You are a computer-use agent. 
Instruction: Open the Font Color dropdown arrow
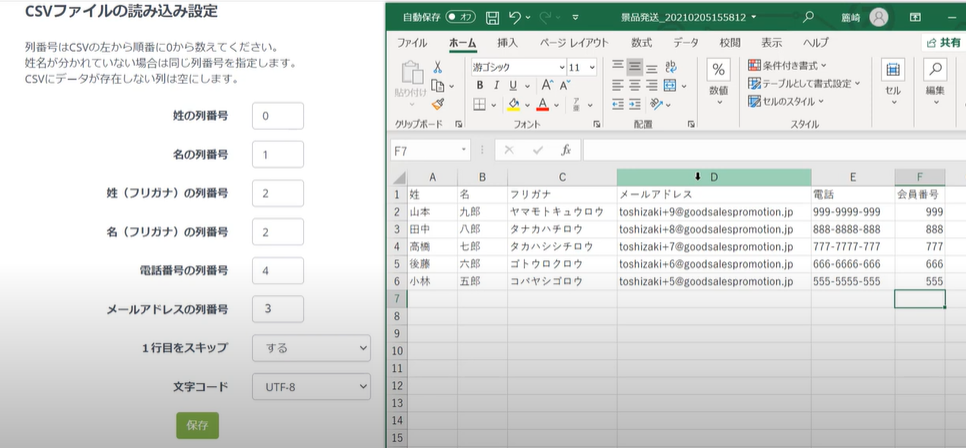click(556, 105)
